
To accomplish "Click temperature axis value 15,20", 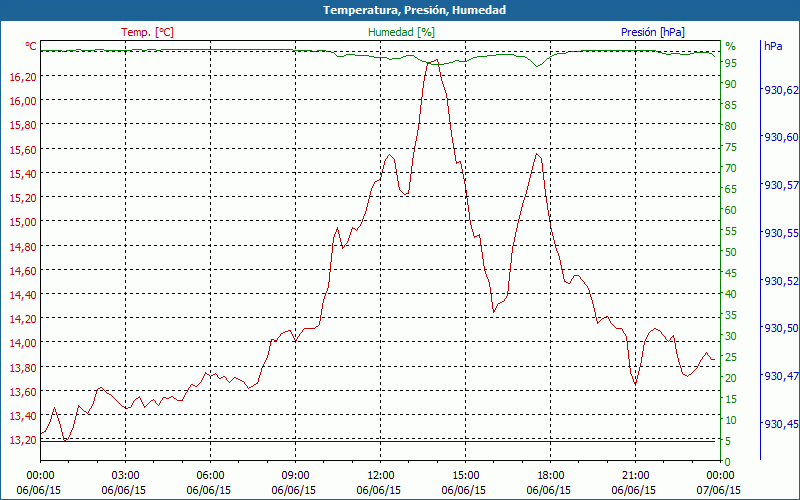I will click(x=23, y=197).
